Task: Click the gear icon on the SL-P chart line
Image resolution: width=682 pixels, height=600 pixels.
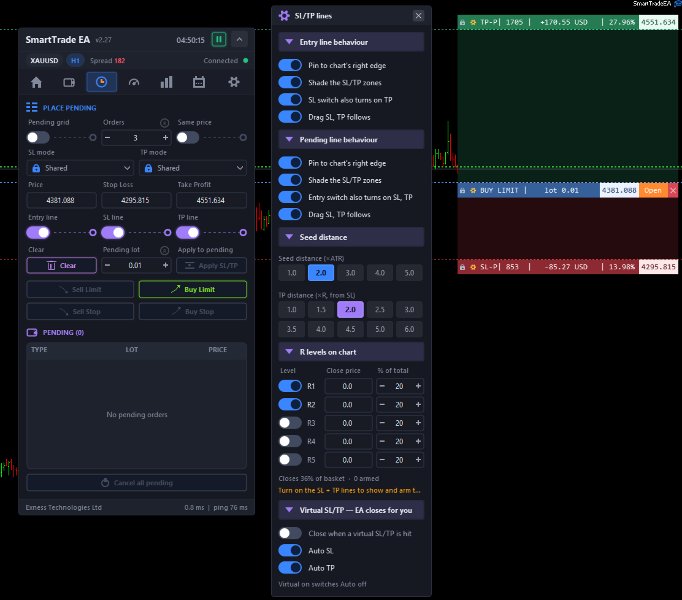Action: coord(473,267)
